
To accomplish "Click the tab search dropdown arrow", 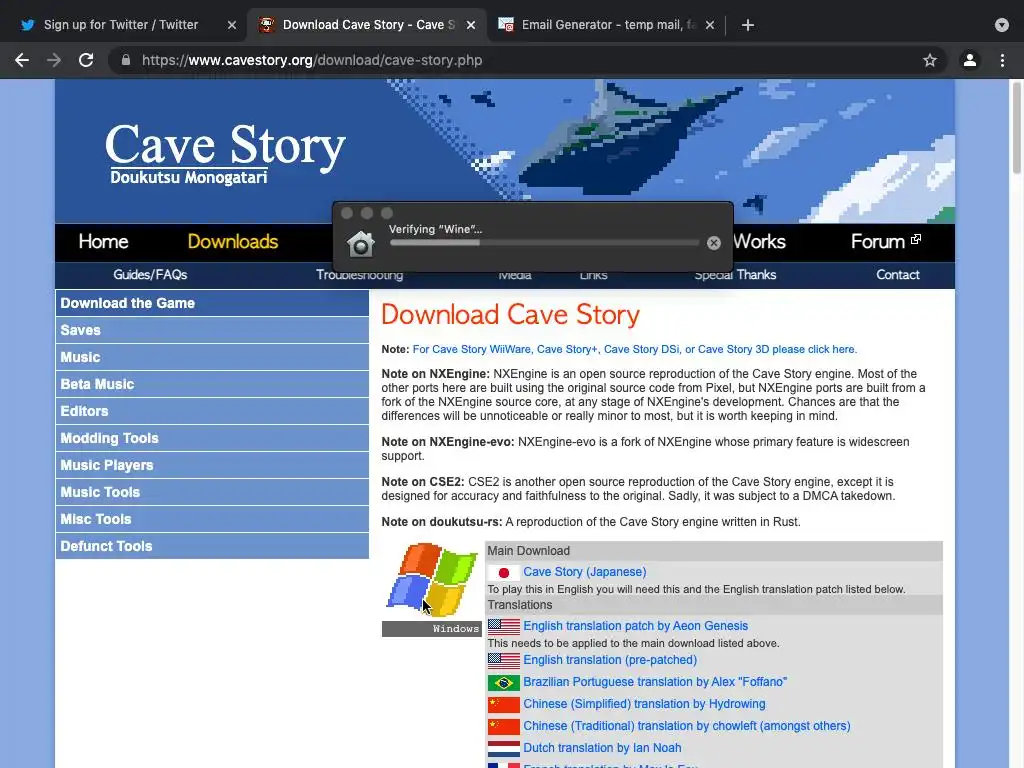I will pos(1002,25).
